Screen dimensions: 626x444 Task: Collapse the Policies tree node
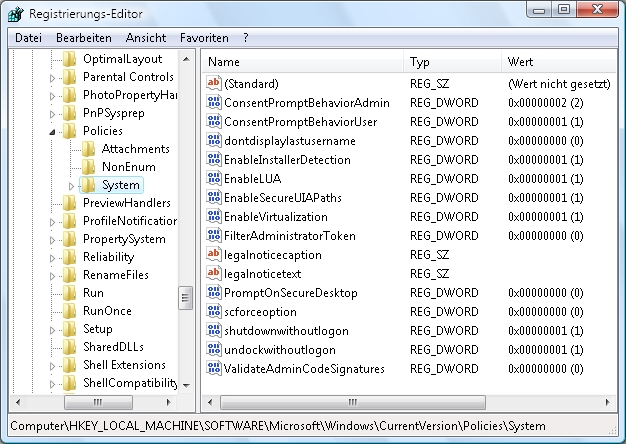54,131
